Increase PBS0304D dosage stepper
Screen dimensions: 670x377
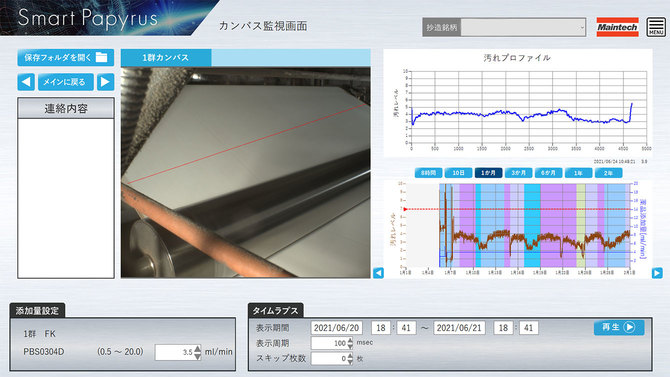[197, 349]
